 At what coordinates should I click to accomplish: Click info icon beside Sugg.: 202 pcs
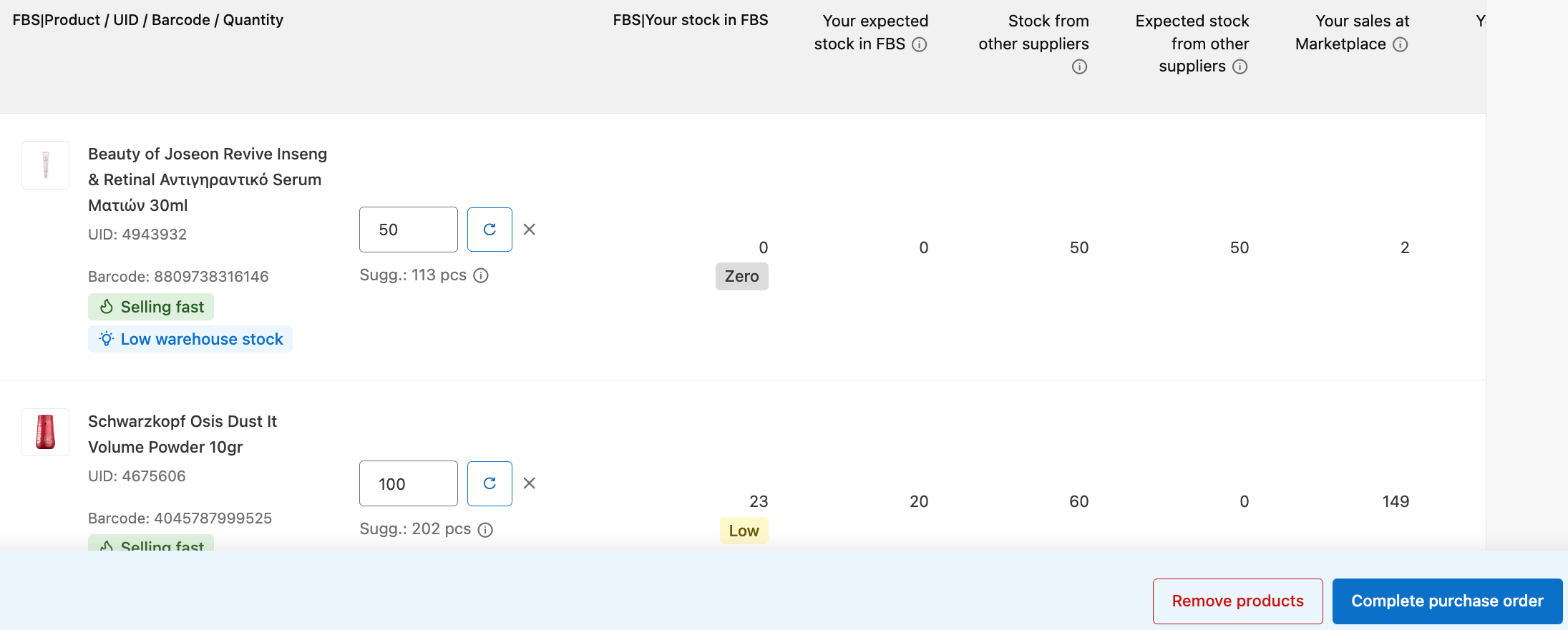pos(485,530)
